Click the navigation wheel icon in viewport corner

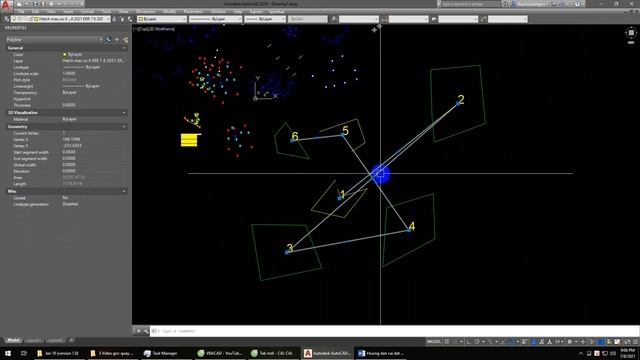point(631,33)
